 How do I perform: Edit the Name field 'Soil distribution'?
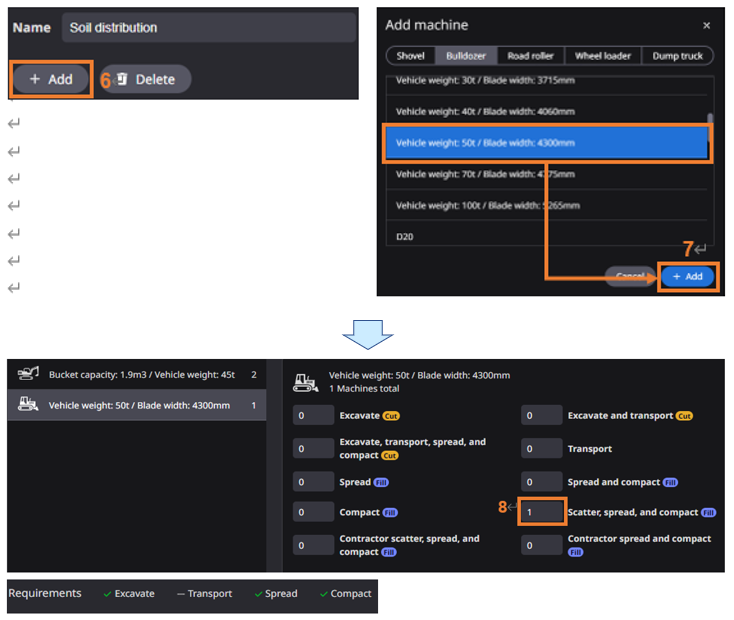coord(209,28)
